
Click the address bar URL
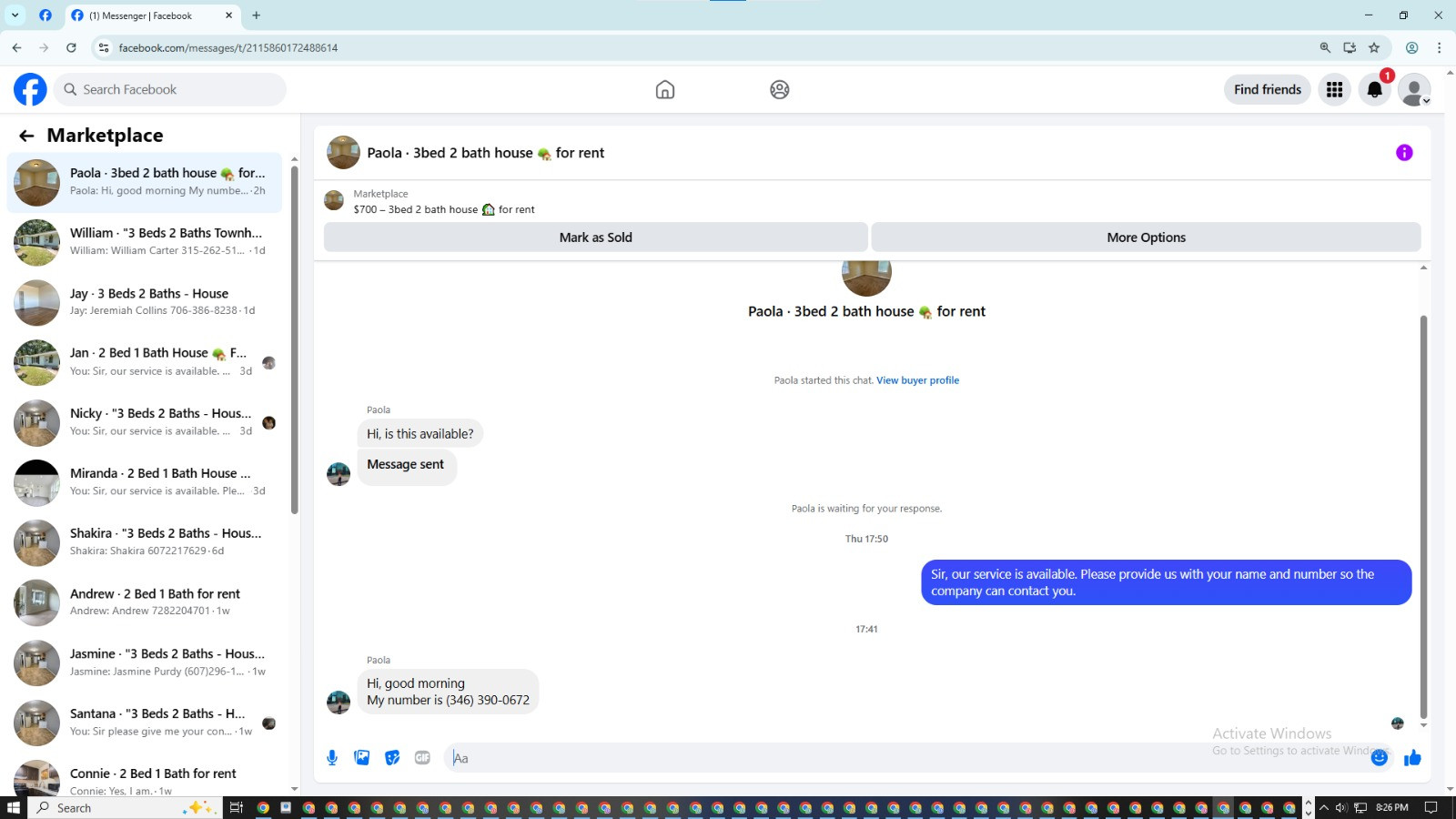(227, 47)
